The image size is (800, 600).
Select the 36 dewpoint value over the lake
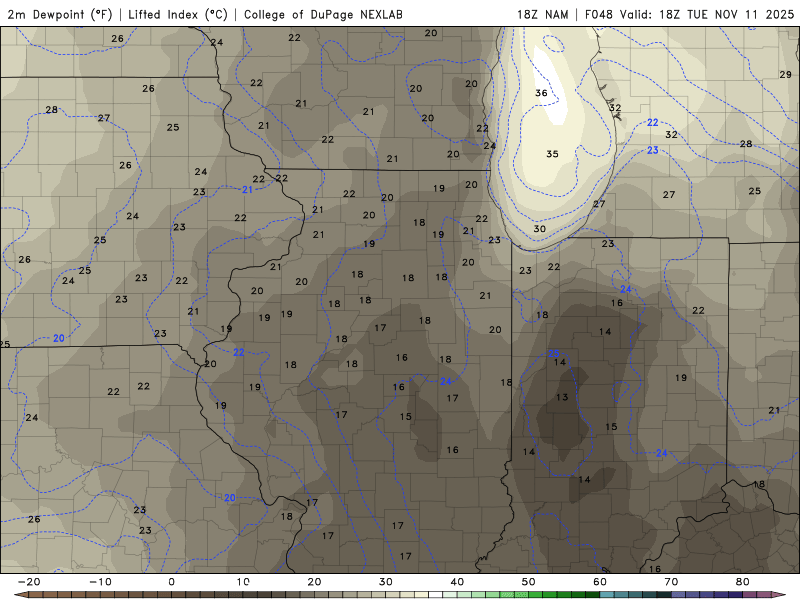pyautogui.click(x=541, y=93)
